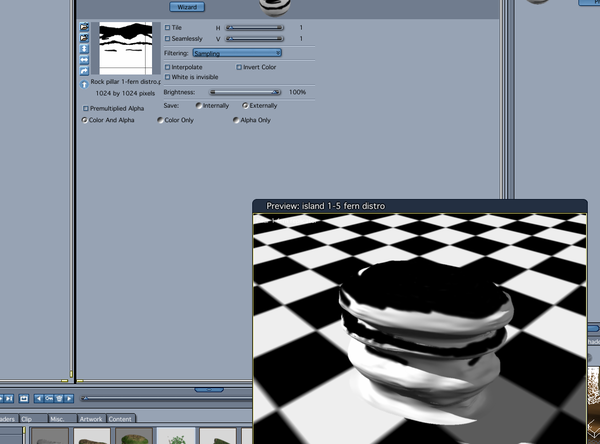This screenshot has width=600, height=444.
Task: Click the create keyframe key icon
Action: point(49,399)
